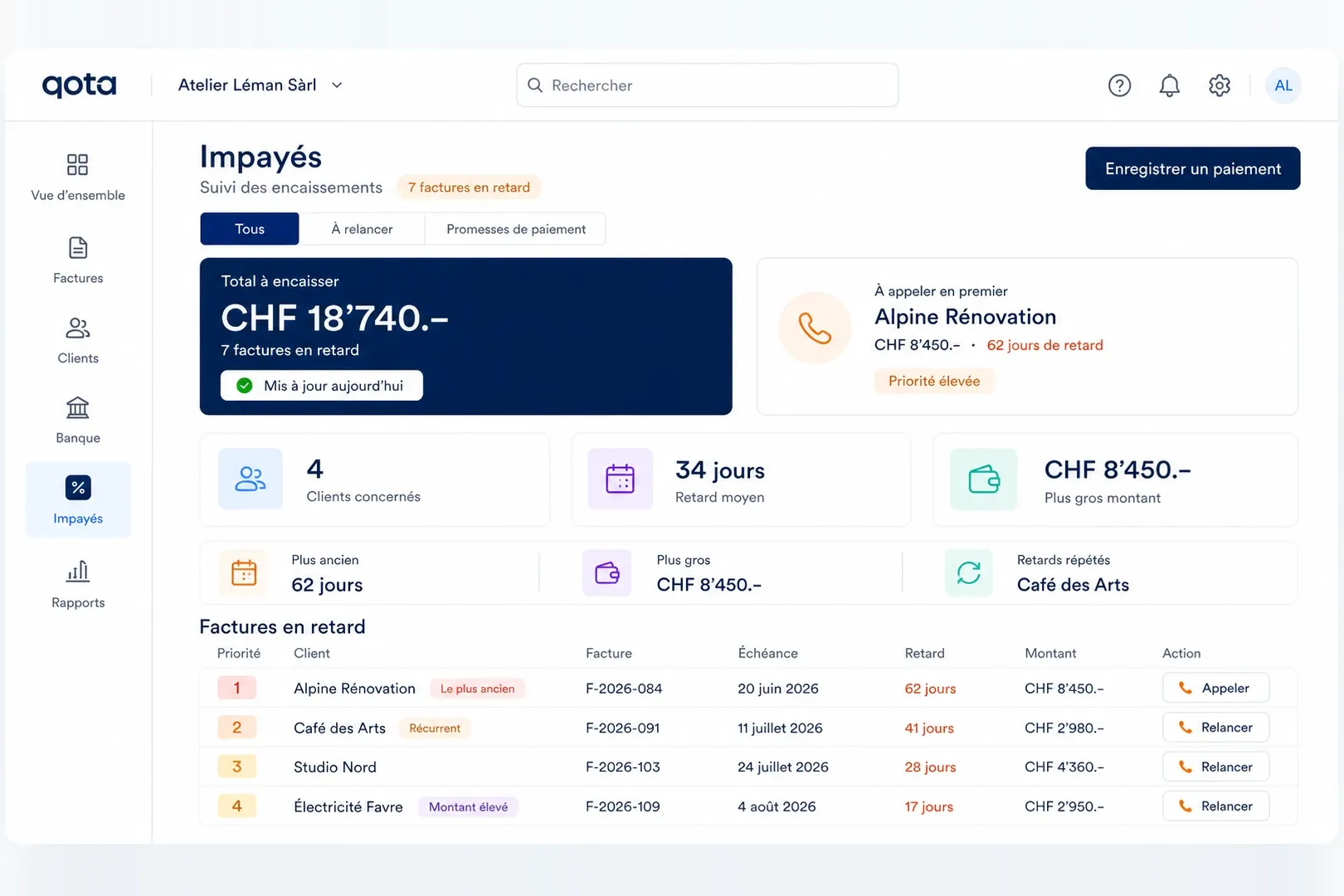Click the Retard column header
1344x896 pixels.
coord(924,654)
